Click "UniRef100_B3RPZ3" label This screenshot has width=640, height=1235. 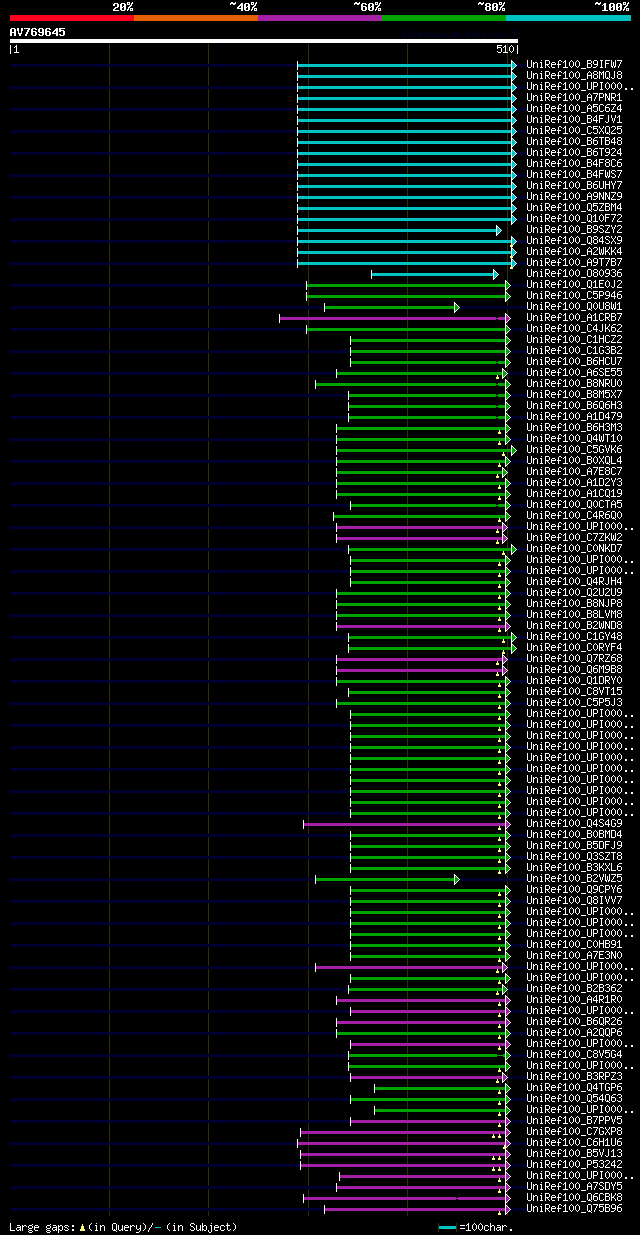coord(574,1077)
